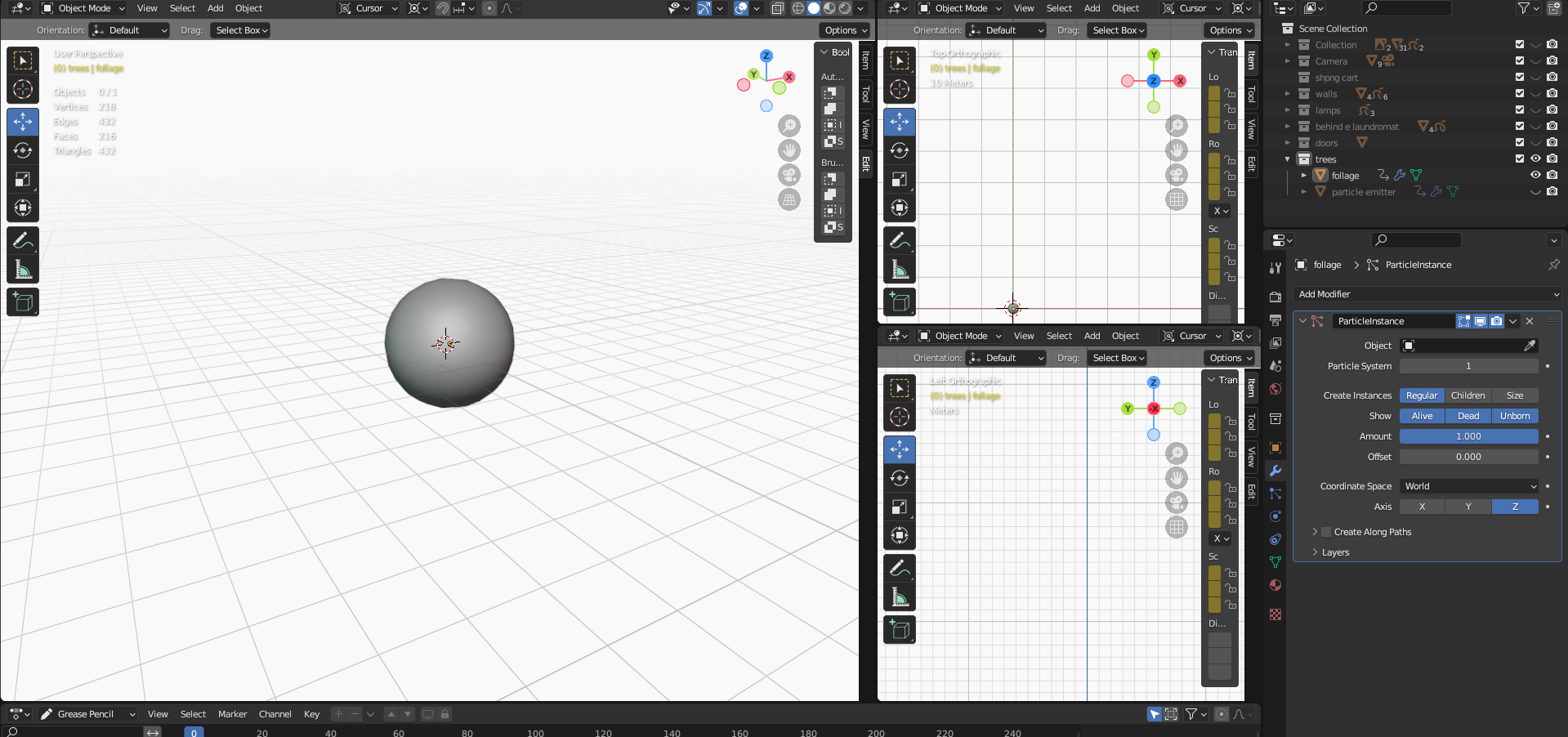Activate the Annotate pencil tool
Screen dimensions: 1568x737
[23, 240]
